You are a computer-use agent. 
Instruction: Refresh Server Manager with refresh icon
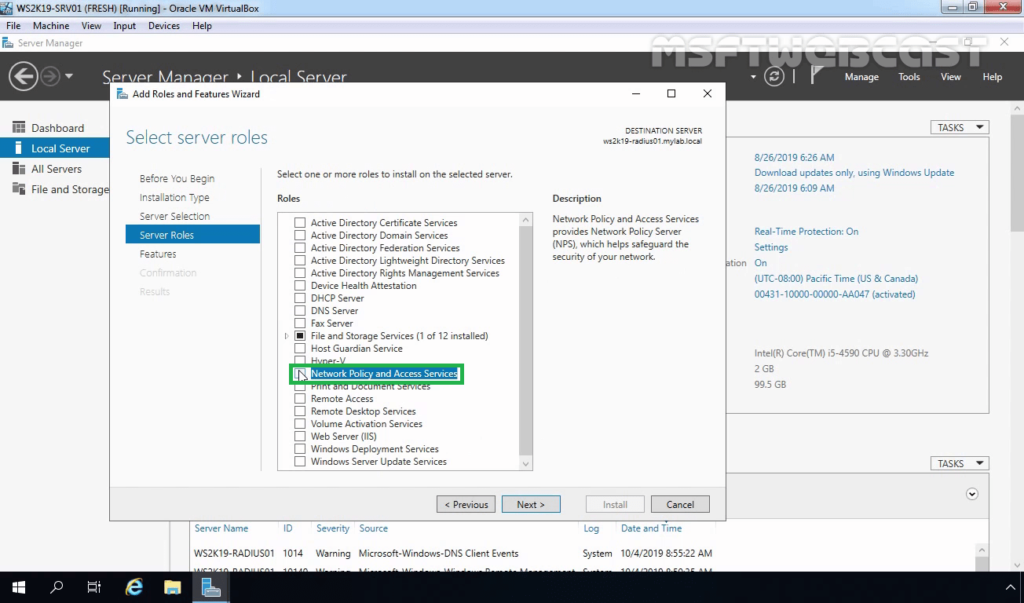pyautogui.click(x=774, y=76)
